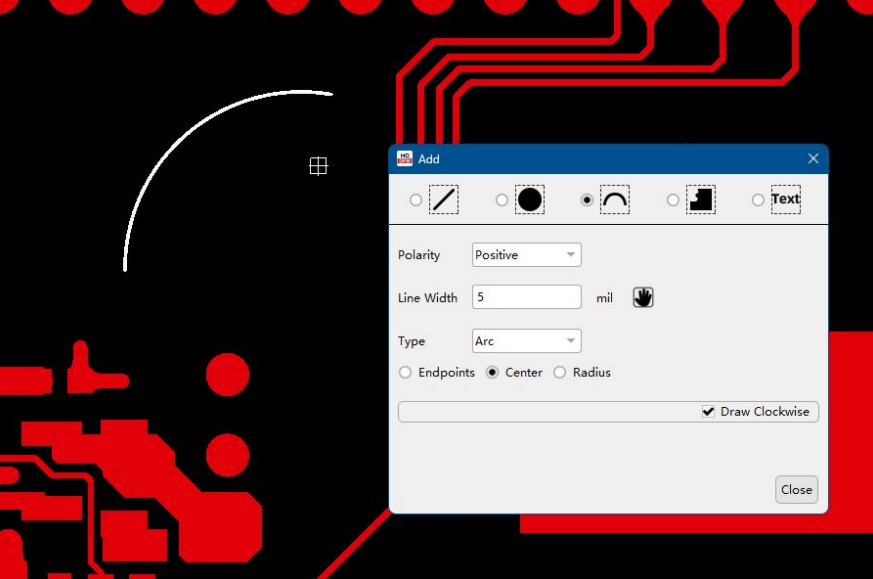Image resolution: width=873 pixels, height=579 pixels.
Task: Uncheck the Draw Clockwise checkbox
Action: (708, 412)
